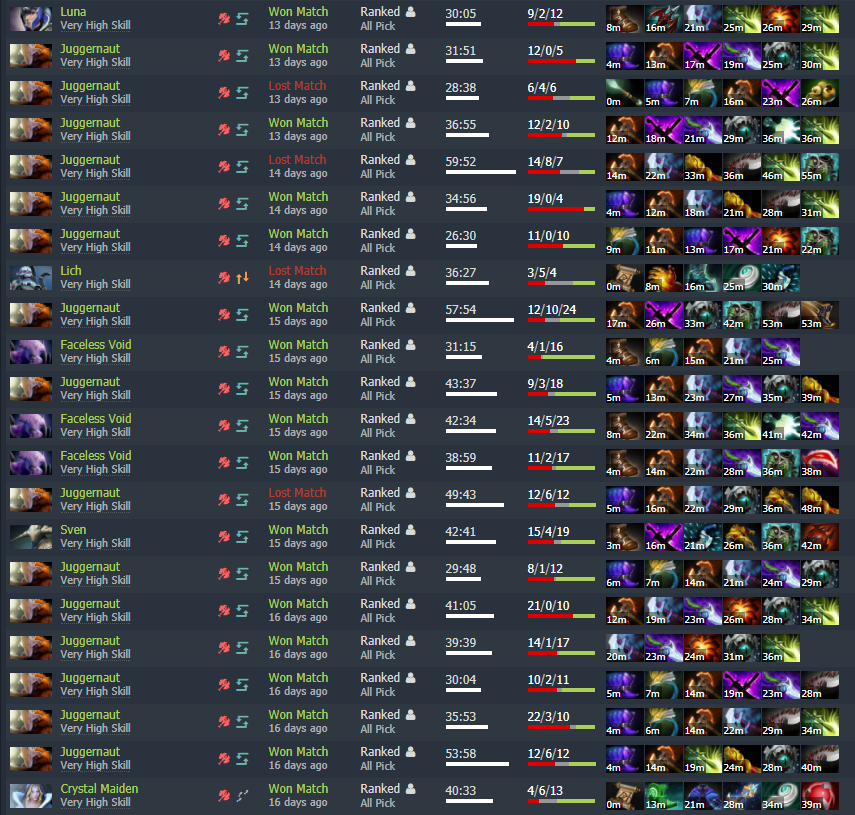The height and width of the screenshot is (815, 855).
Task: Click the Crystal Maiden hero portrait
Action: pyautogui.click(x=31, y=795)
